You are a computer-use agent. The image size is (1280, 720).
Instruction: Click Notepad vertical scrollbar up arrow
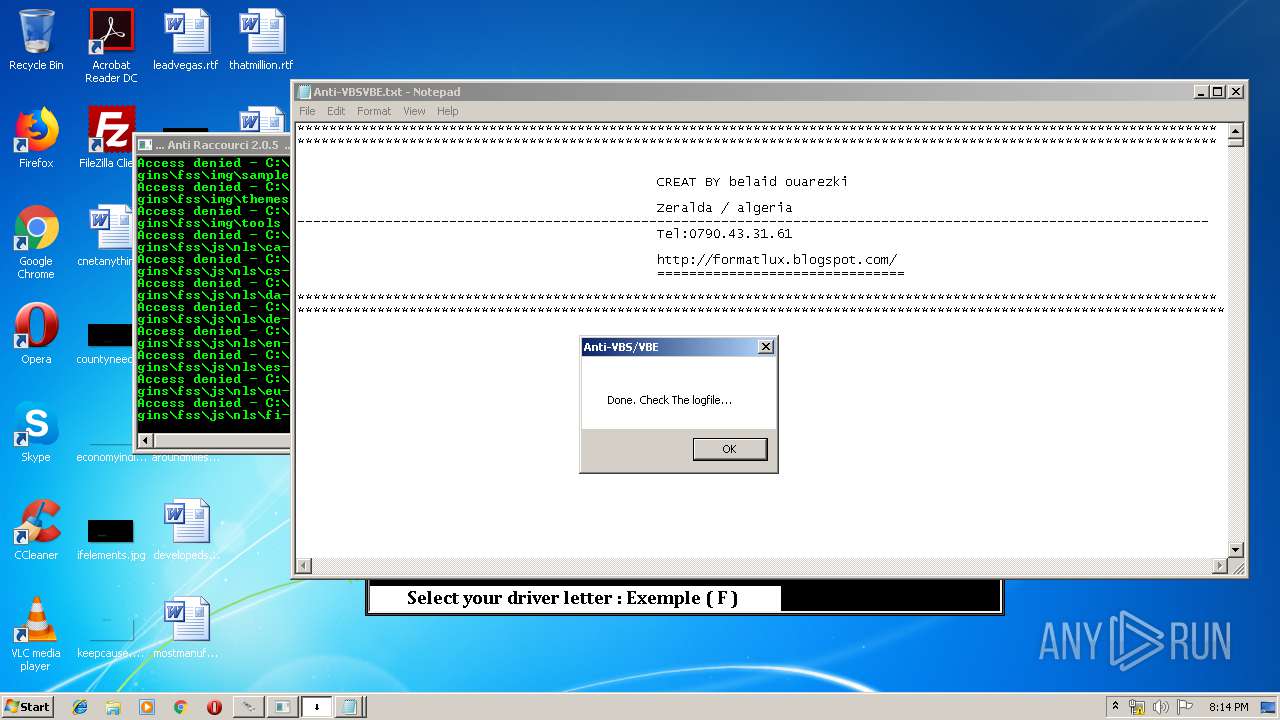point(1236,131)
